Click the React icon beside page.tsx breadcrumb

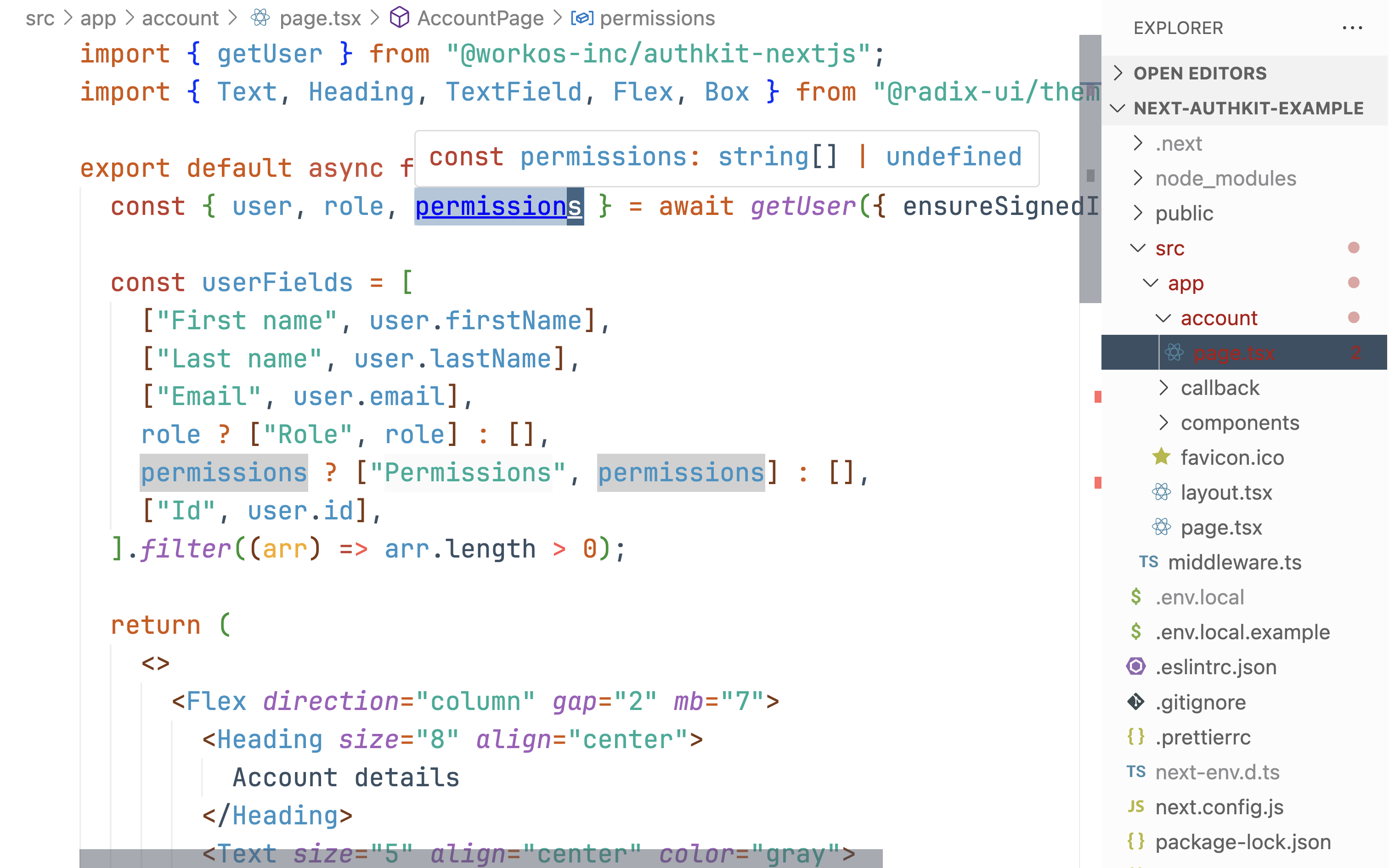pos(260,18)
